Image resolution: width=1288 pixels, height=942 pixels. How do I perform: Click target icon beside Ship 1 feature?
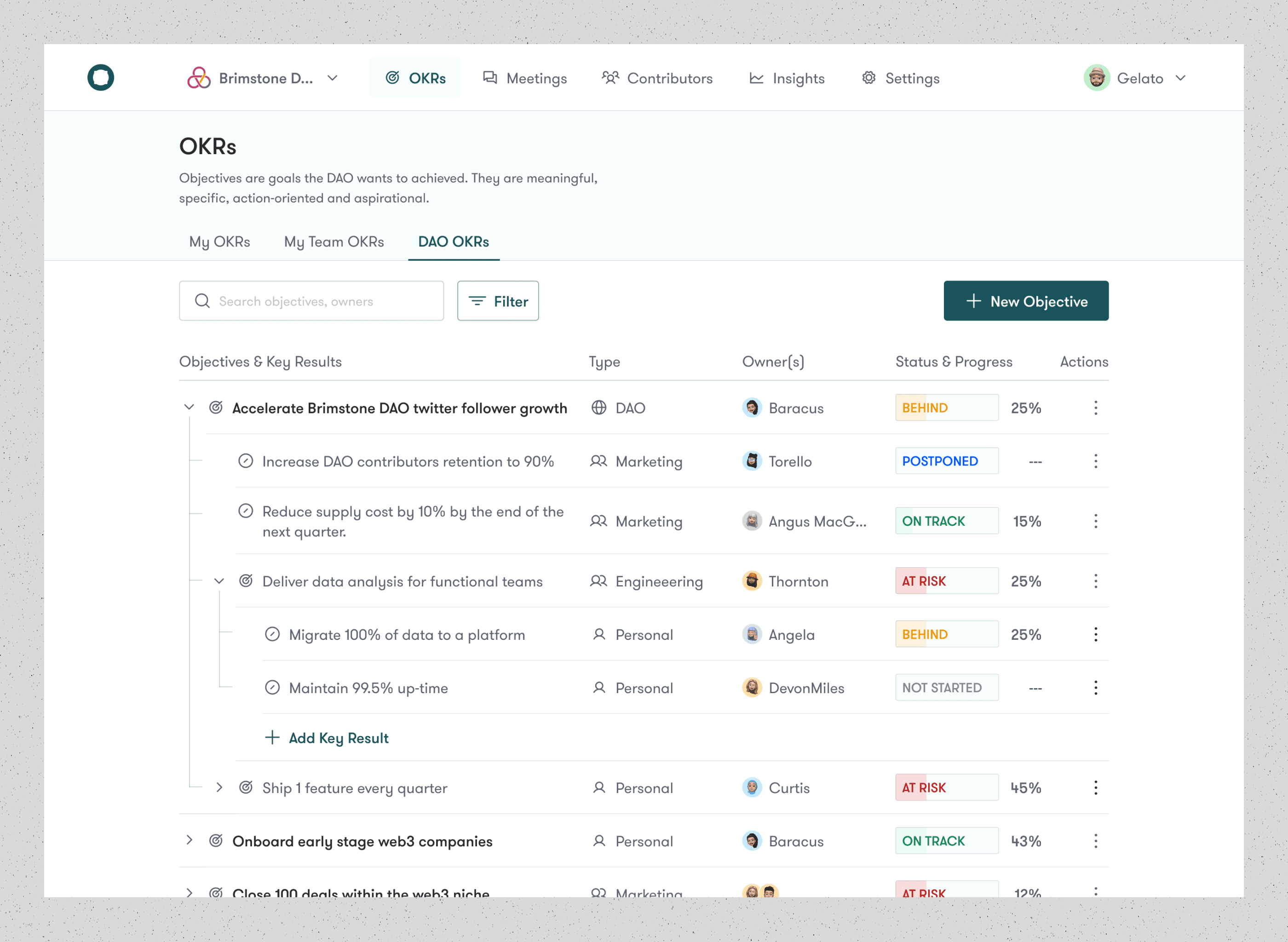pyautogui.click(x=246, y=787)
